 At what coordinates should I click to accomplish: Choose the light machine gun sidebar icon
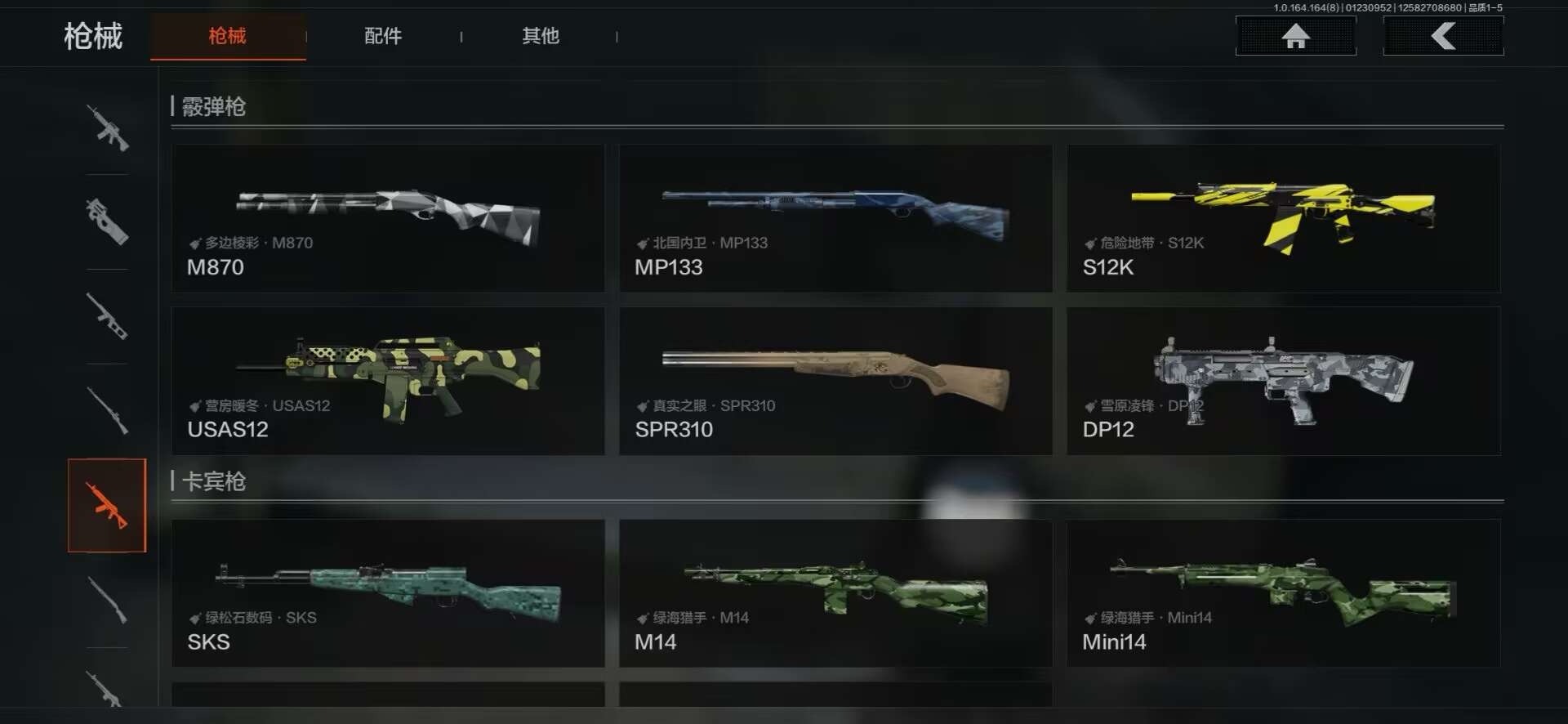point(107,316)
